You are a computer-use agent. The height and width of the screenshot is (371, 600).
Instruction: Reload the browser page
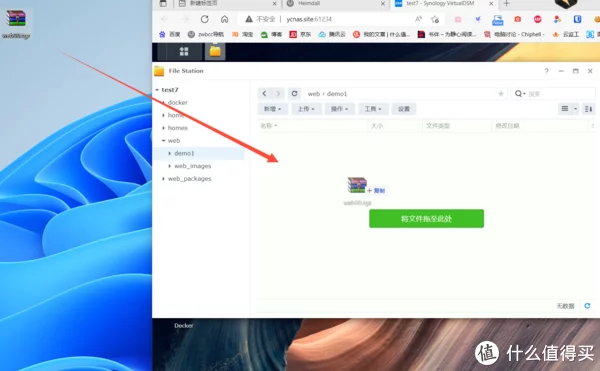point(205,19)
